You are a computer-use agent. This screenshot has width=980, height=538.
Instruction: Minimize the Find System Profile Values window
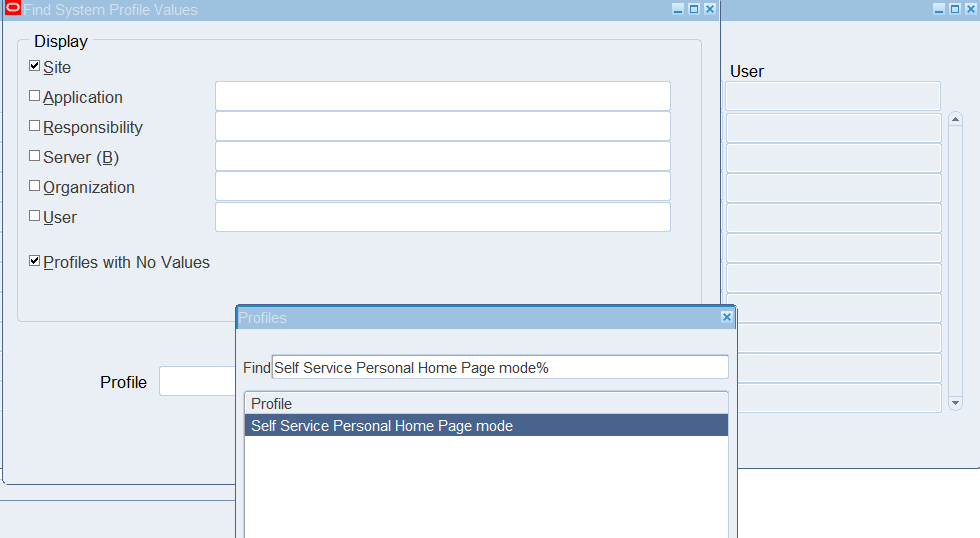point(678,9)
